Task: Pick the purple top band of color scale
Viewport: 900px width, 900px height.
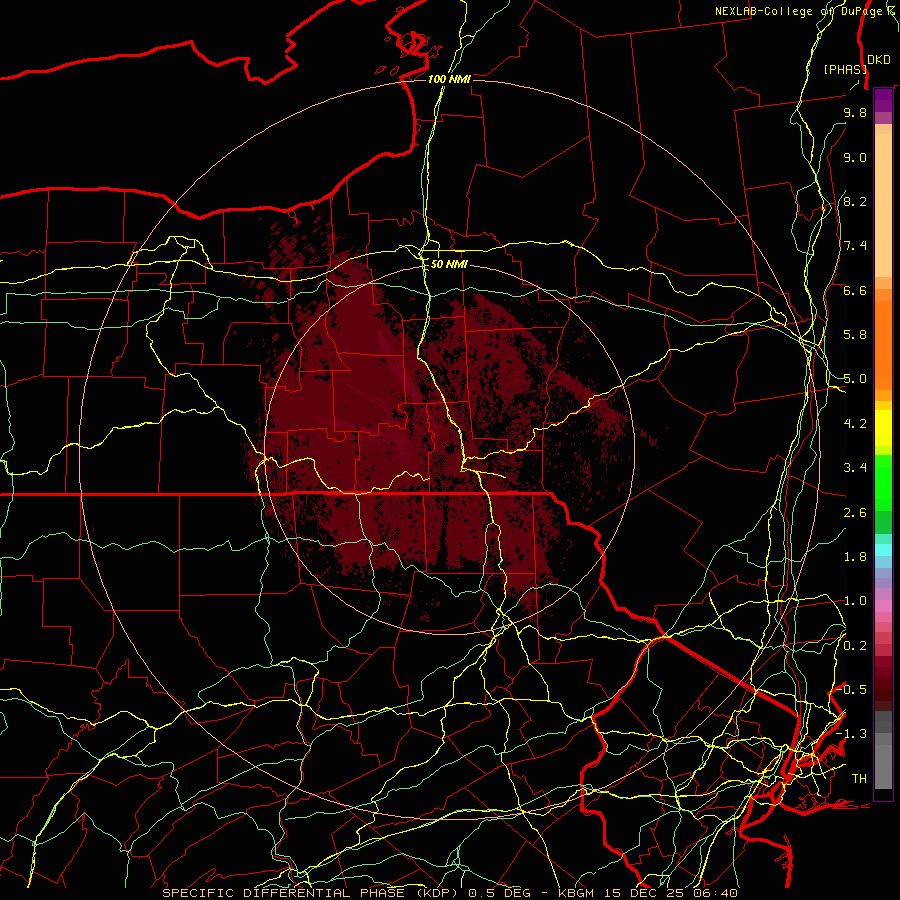Action: 883,100
